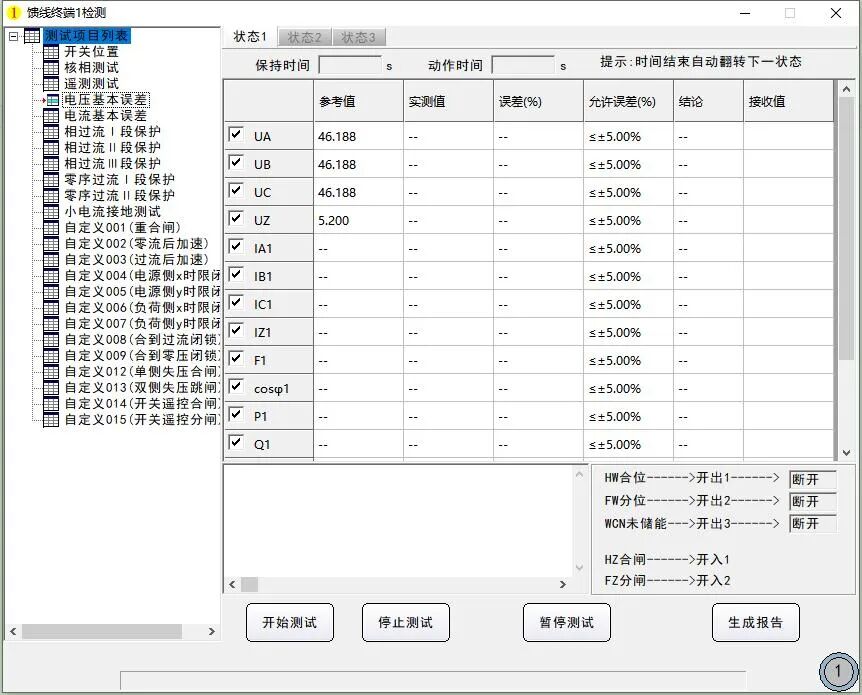Image resolution: width=862 pixels, height=695 pixels.
Task: Select the 电压基本误差 item icon
Action: pyautogui.click(x=51, y=100)
